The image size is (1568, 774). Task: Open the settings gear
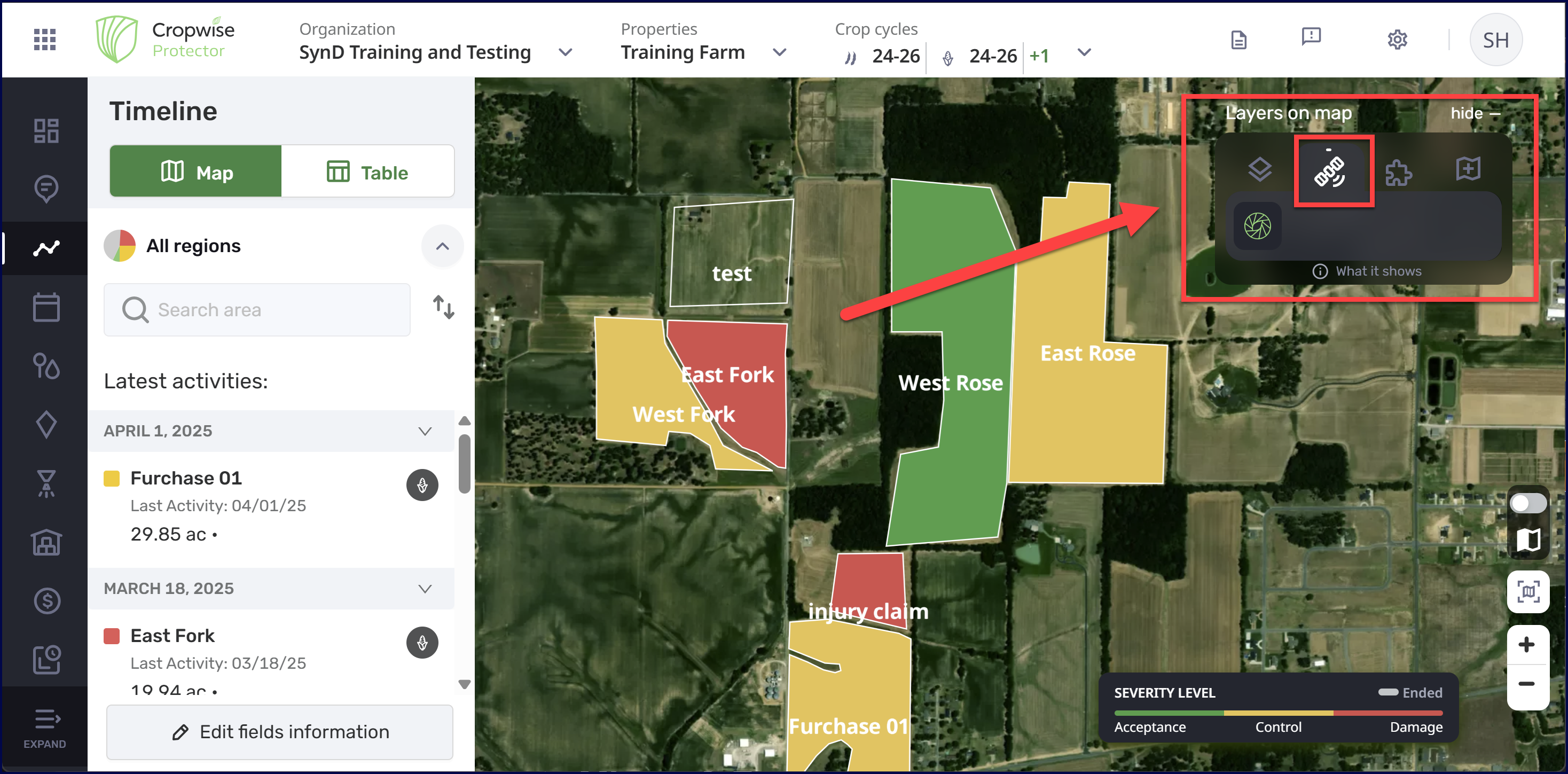coord(1397,40)
